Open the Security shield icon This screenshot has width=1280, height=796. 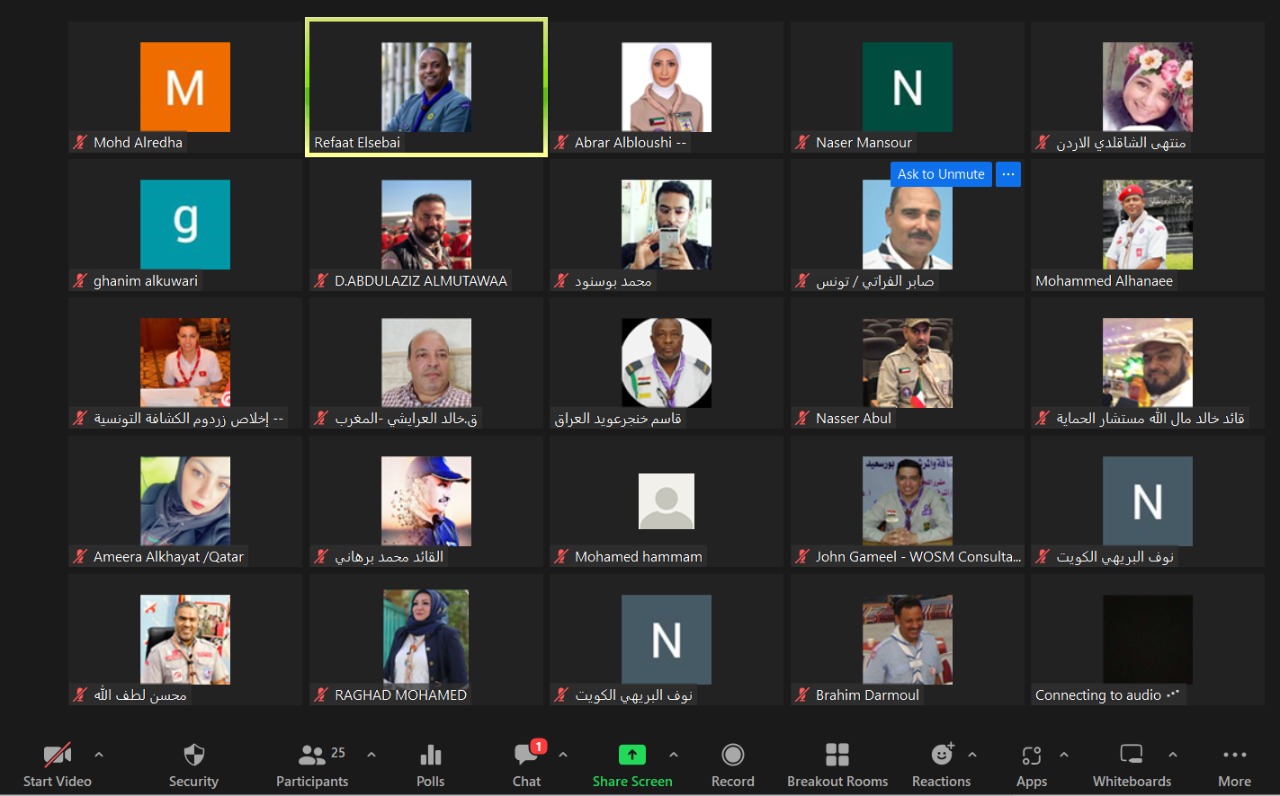193,756
